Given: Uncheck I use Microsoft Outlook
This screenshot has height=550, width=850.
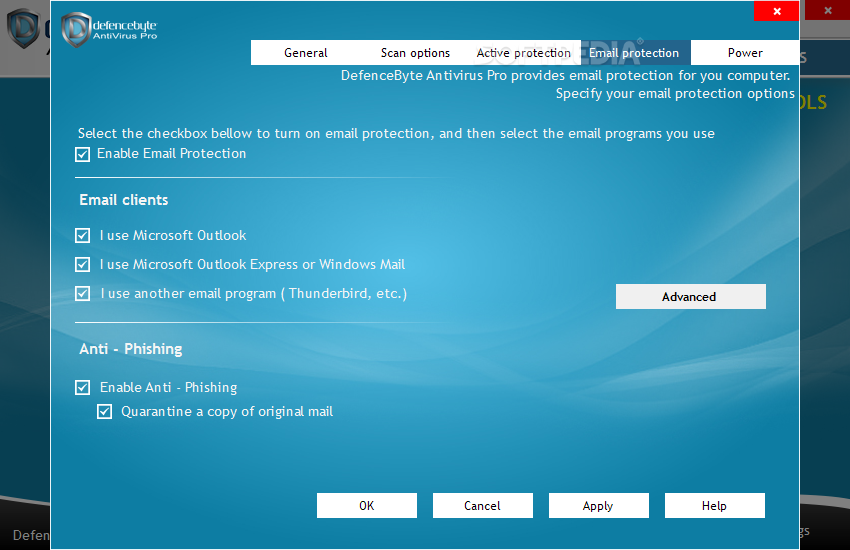Looking at the screenshot, I should tap(82, 236).
